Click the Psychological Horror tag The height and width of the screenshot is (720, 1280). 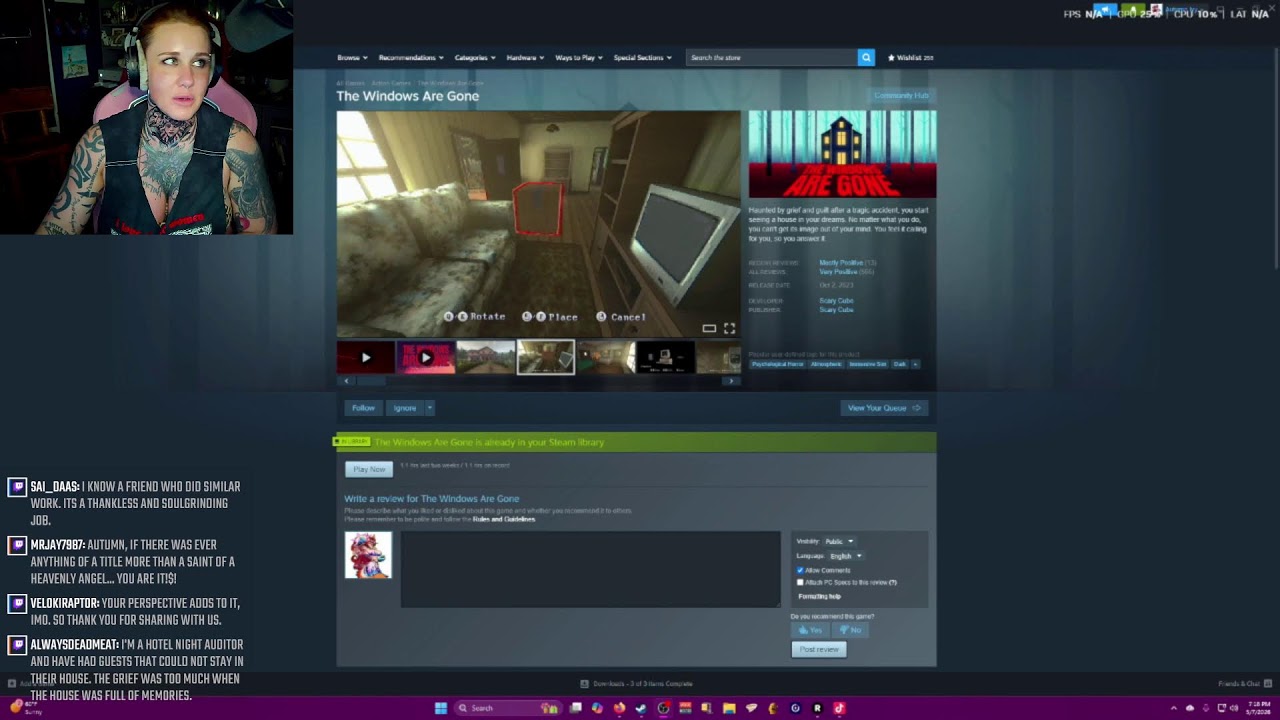tap(777, 364)
